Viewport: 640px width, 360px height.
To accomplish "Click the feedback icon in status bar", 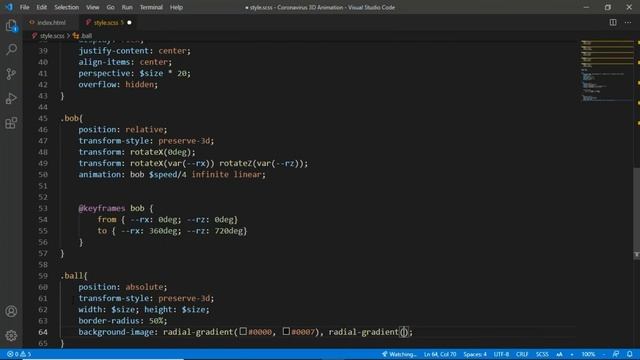I will point(616,354).
